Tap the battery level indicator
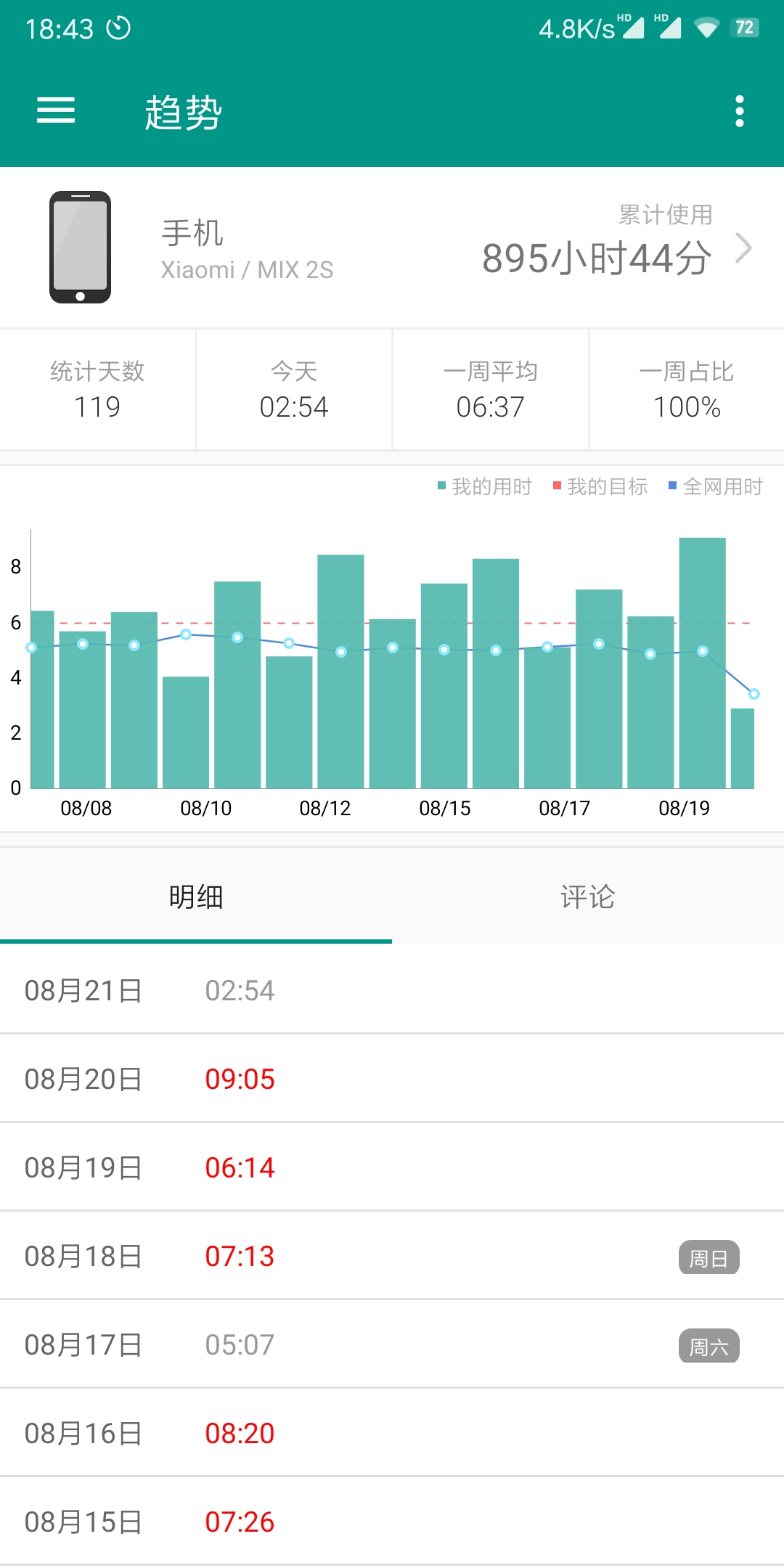 pyautogui.click(x=745, y=28)
